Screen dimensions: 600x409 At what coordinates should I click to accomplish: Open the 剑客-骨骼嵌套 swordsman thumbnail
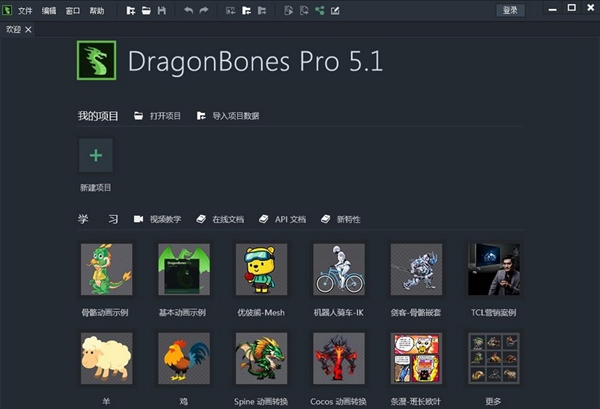pos(416,269)
